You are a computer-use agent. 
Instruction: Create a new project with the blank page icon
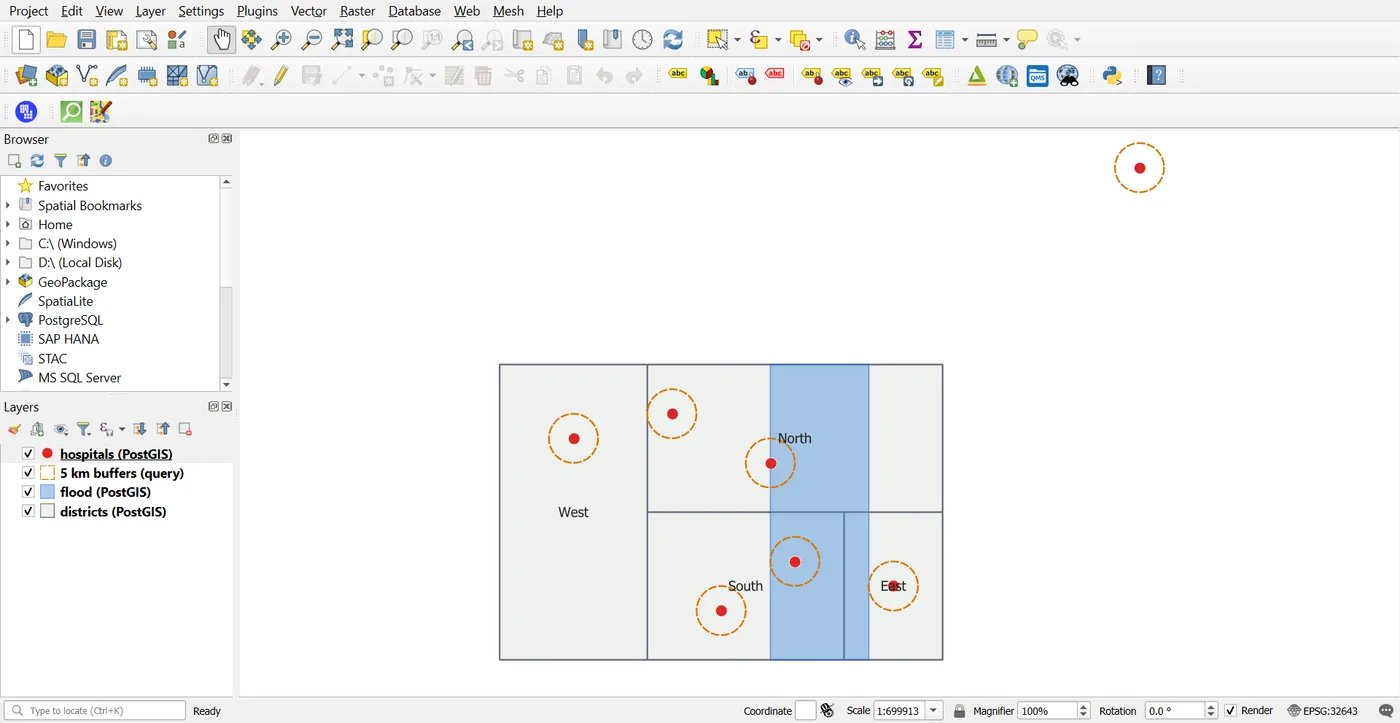[27, 40]
